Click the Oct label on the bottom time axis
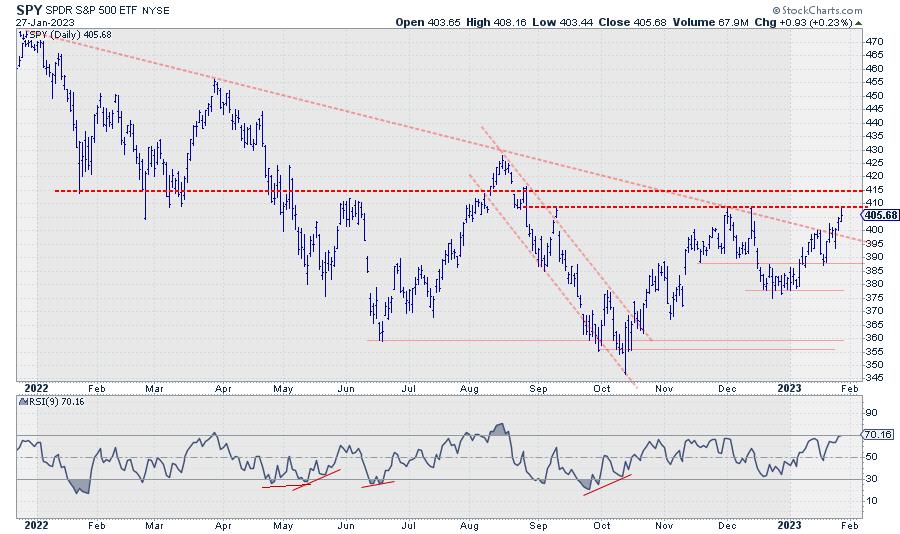This screenshot has height=534, width=900. [x=602, y=523]
